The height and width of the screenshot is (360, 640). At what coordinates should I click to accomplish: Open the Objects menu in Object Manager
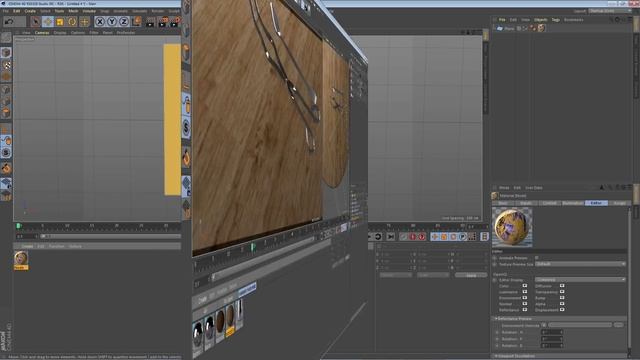[540, 20]
